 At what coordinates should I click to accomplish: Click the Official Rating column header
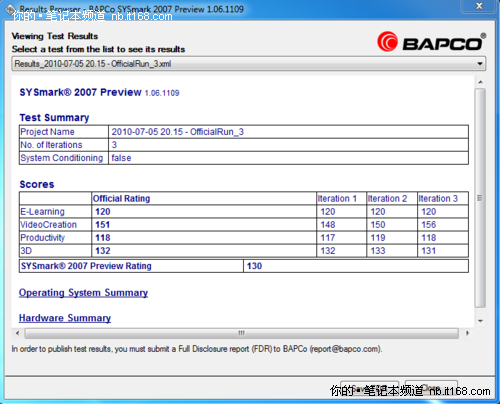click(121, 199)
